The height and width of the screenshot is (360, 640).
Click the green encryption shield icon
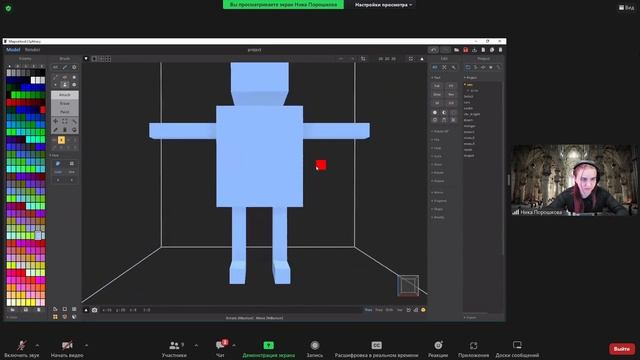coord(8,8)
